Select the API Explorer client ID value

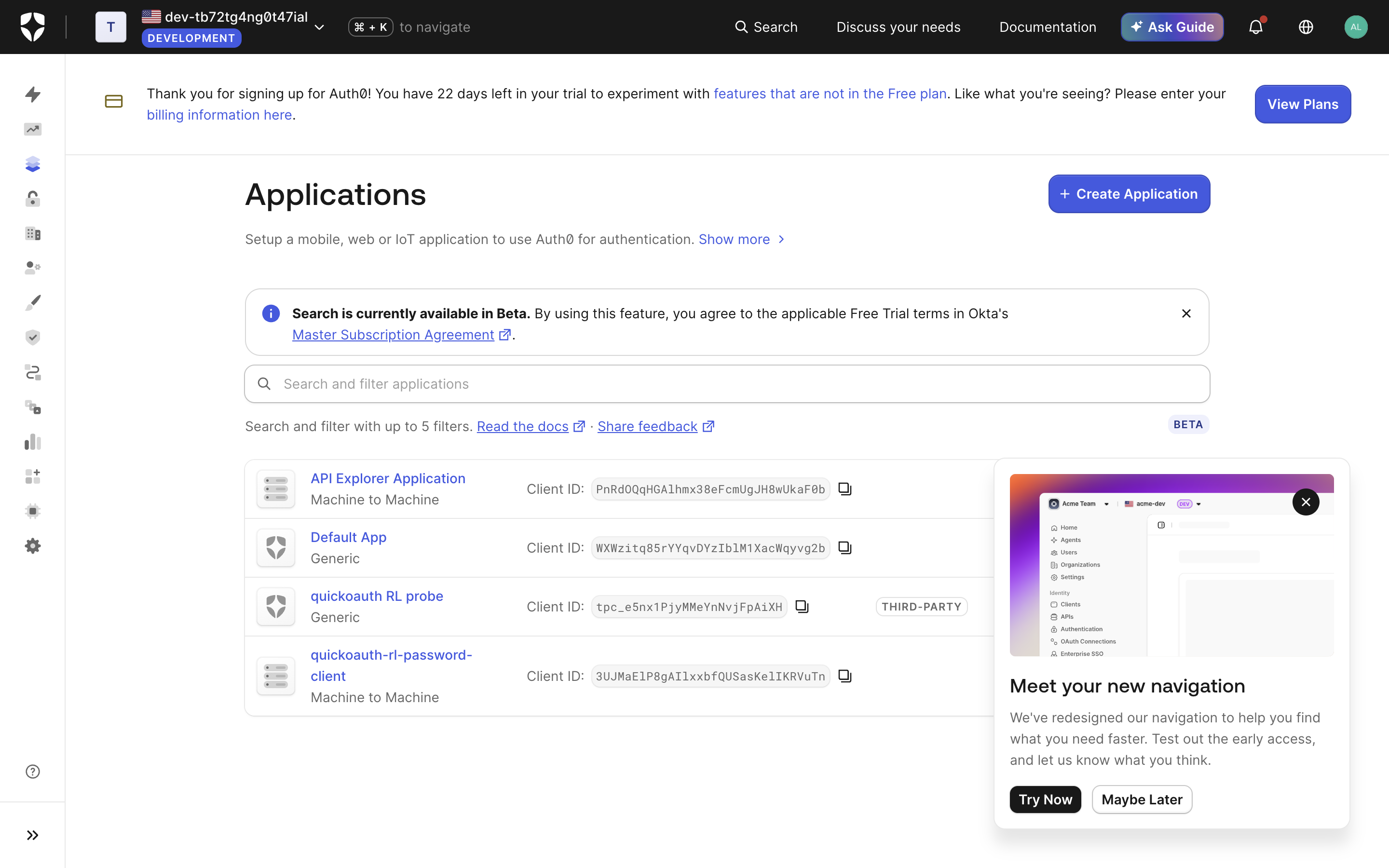coord(710,489)
